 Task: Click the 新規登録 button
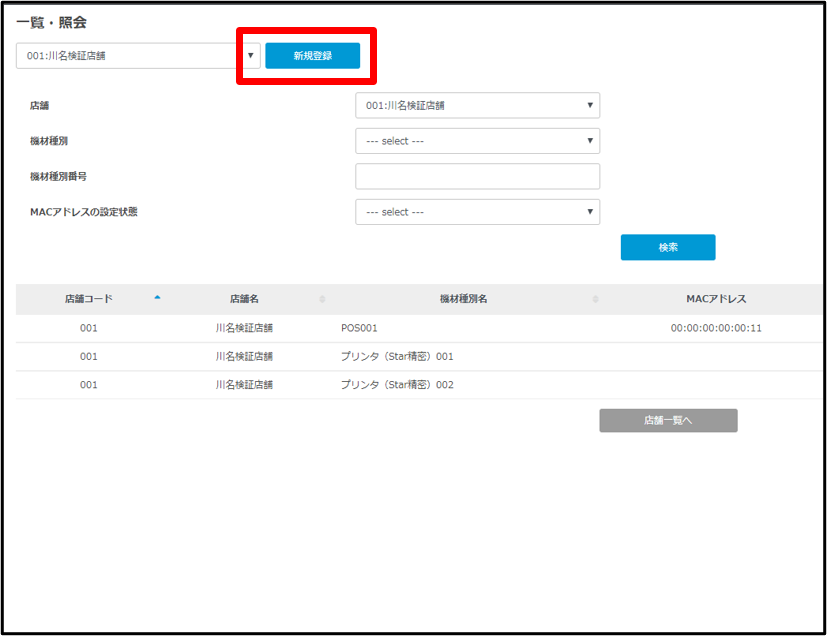(x=312, y=56)
